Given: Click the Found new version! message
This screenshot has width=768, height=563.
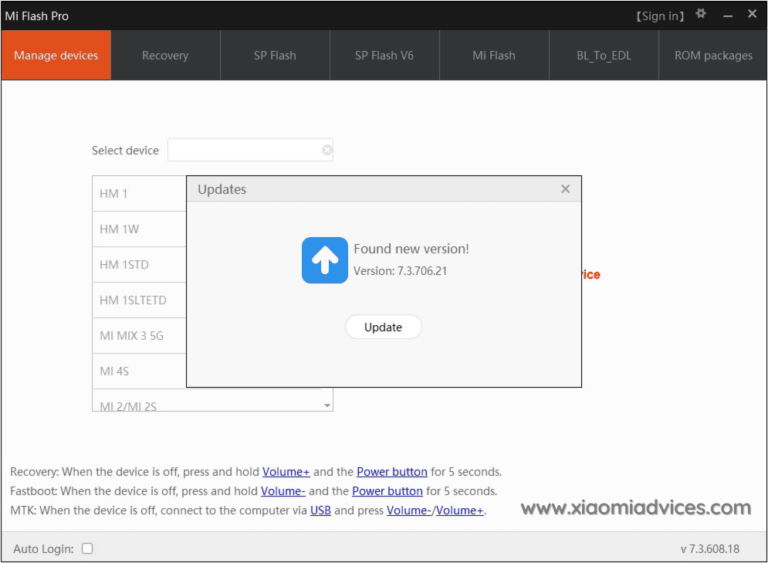Looking at the screenshot, I should pyautogui.click(x=411, y=249).
